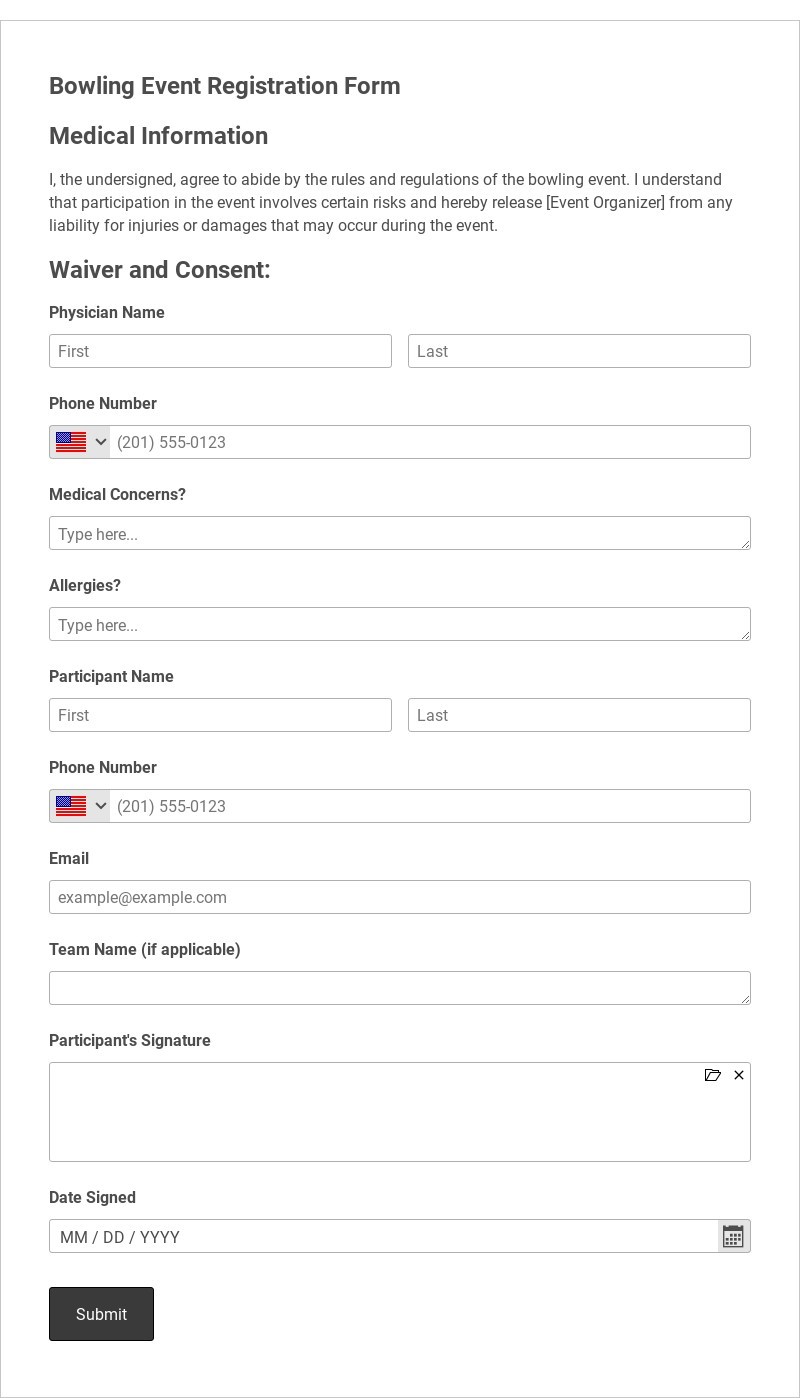
Task: Click the flag in the physician phone field
Action: (71, 442)
